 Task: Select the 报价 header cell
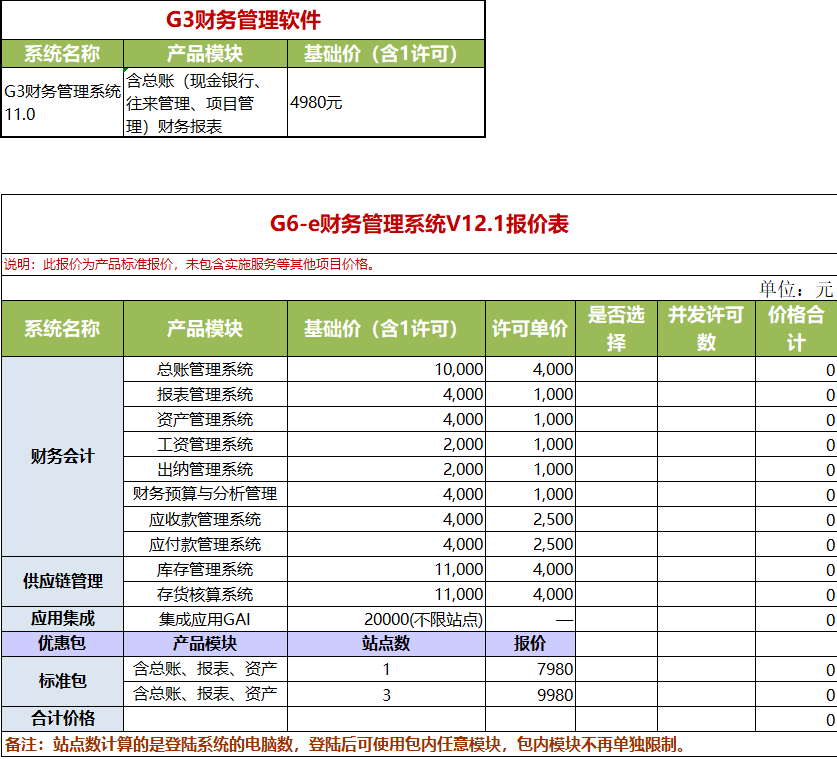pos(530,644)
